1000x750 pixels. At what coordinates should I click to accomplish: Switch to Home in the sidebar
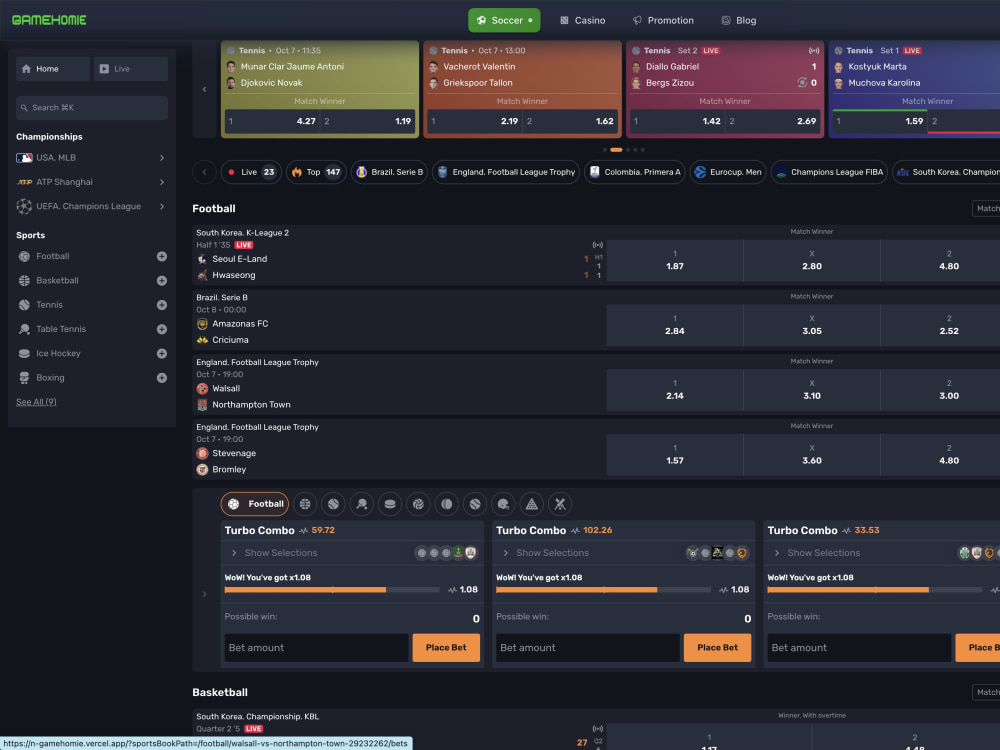(x=53, y=69)
